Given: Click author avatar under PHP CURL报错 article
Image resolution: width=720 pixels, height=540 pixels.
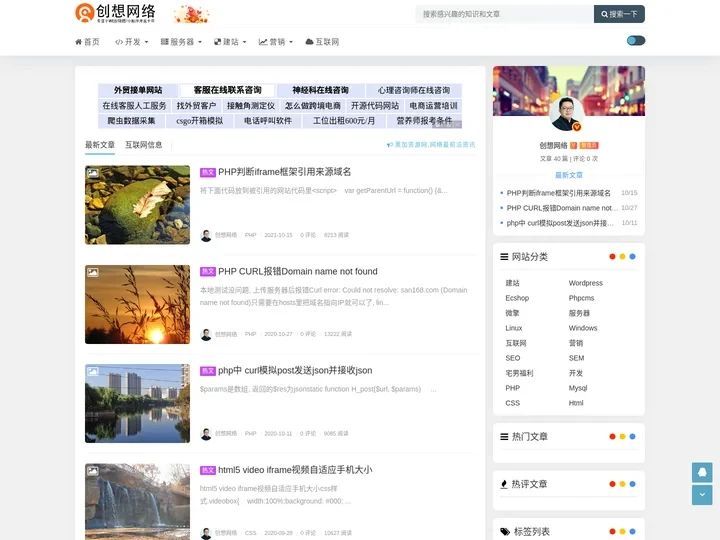Looking at the screenshot, I should point(206,334).
